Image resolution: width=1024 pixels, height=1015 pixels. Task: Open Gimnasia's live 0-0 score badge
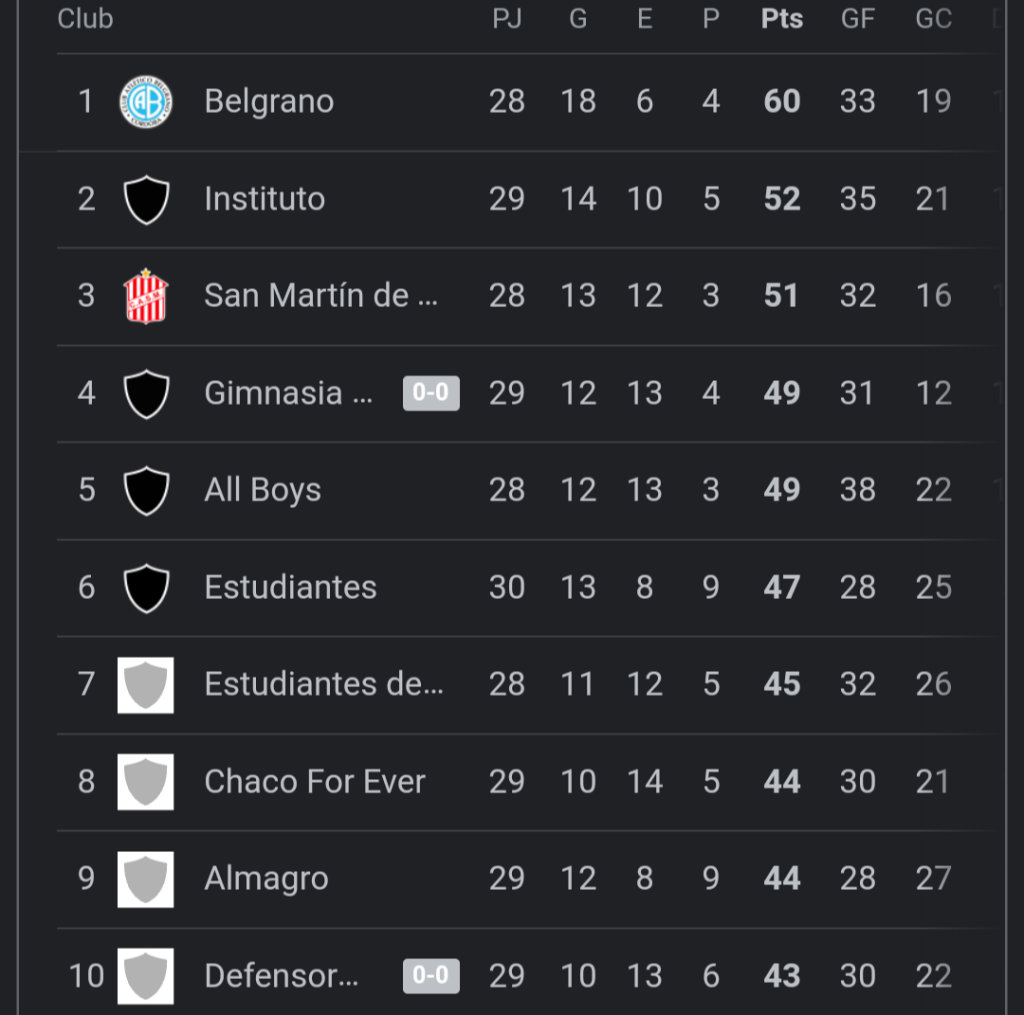pos(431,393)
